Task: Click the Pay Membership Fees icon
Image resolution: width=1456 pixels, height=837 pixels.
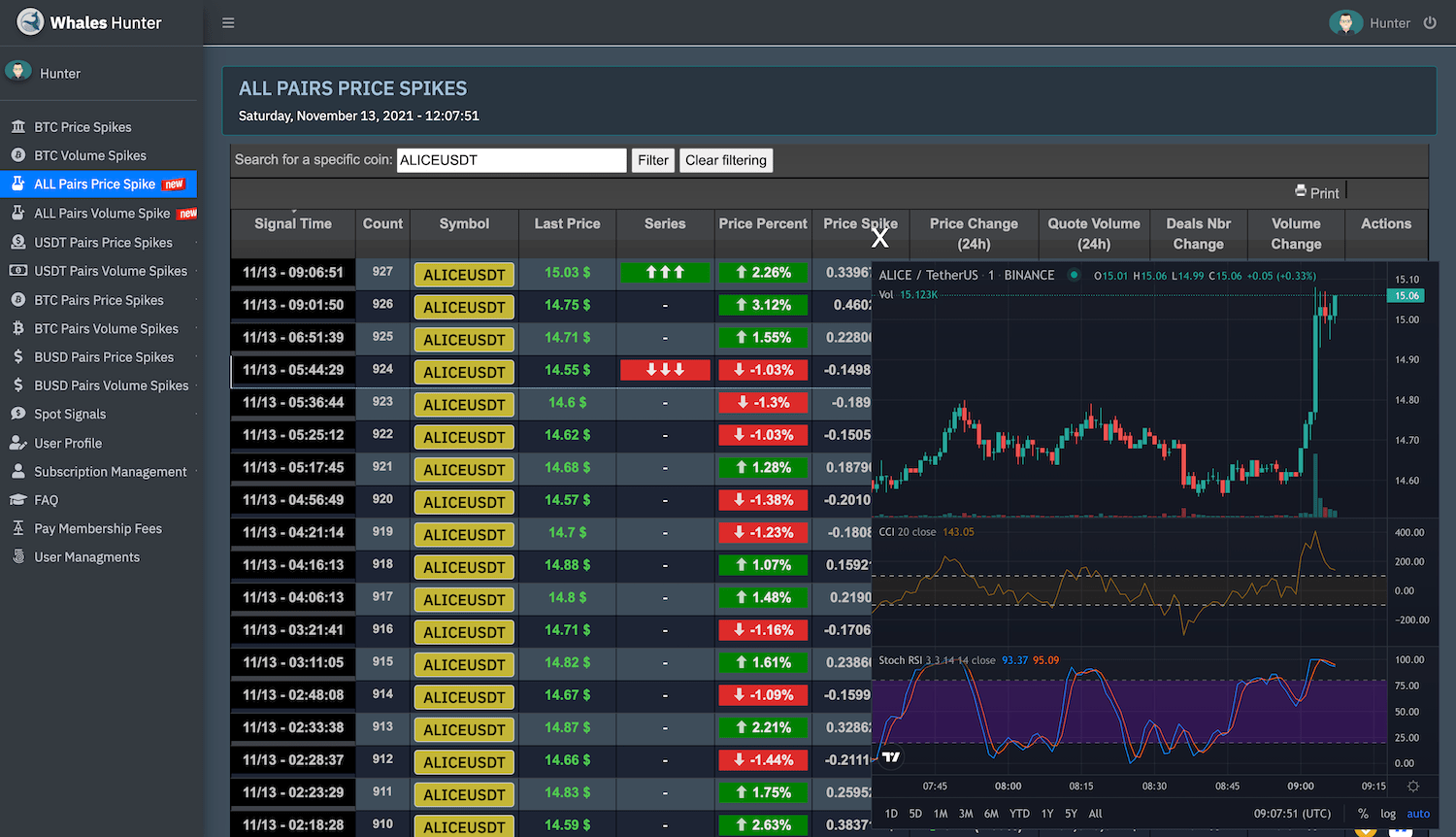Action: pyautogui.click(x=18, y=528)
